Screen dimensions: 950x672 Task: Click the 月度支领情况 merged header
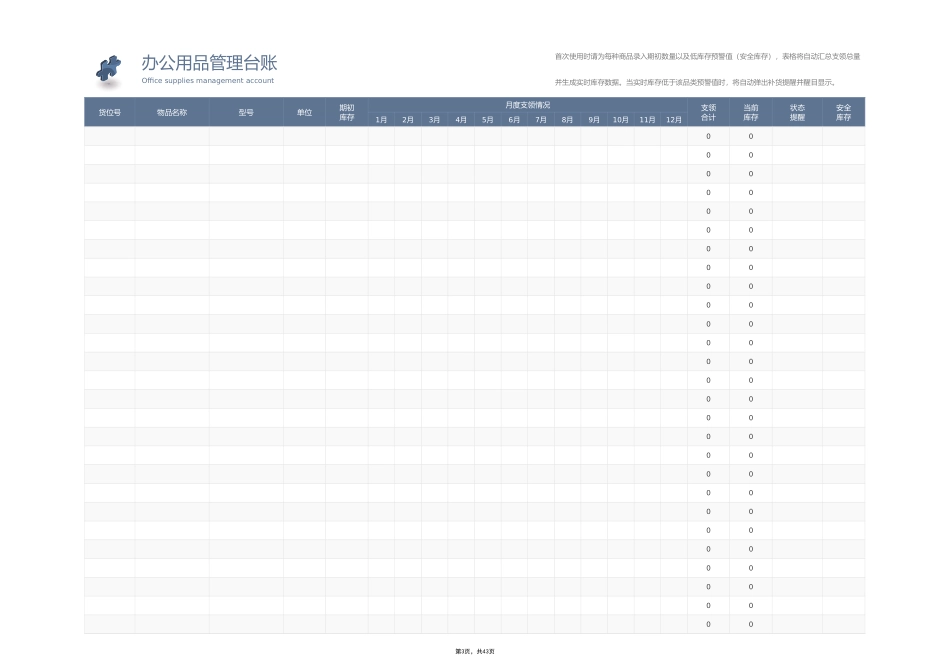(x=527, y=104)
